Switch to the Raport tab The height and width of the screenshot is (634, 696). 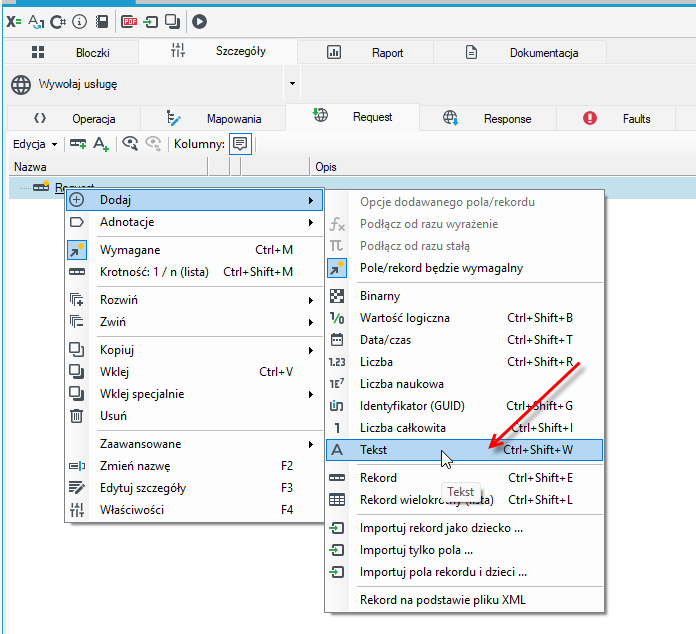[365, 52]
